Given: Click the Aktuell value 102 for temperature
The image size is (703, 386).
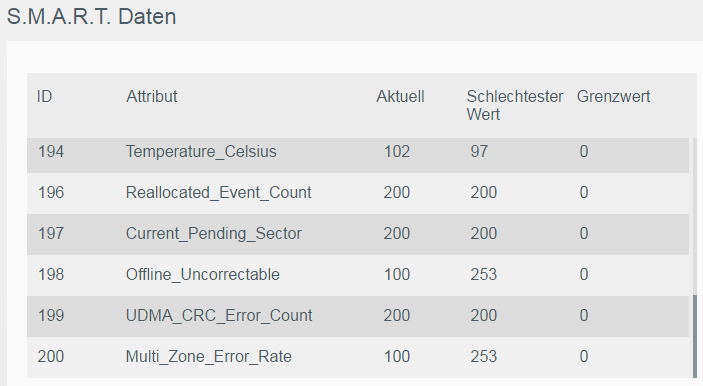Looking at the screenshot, I should coord(397,152).
